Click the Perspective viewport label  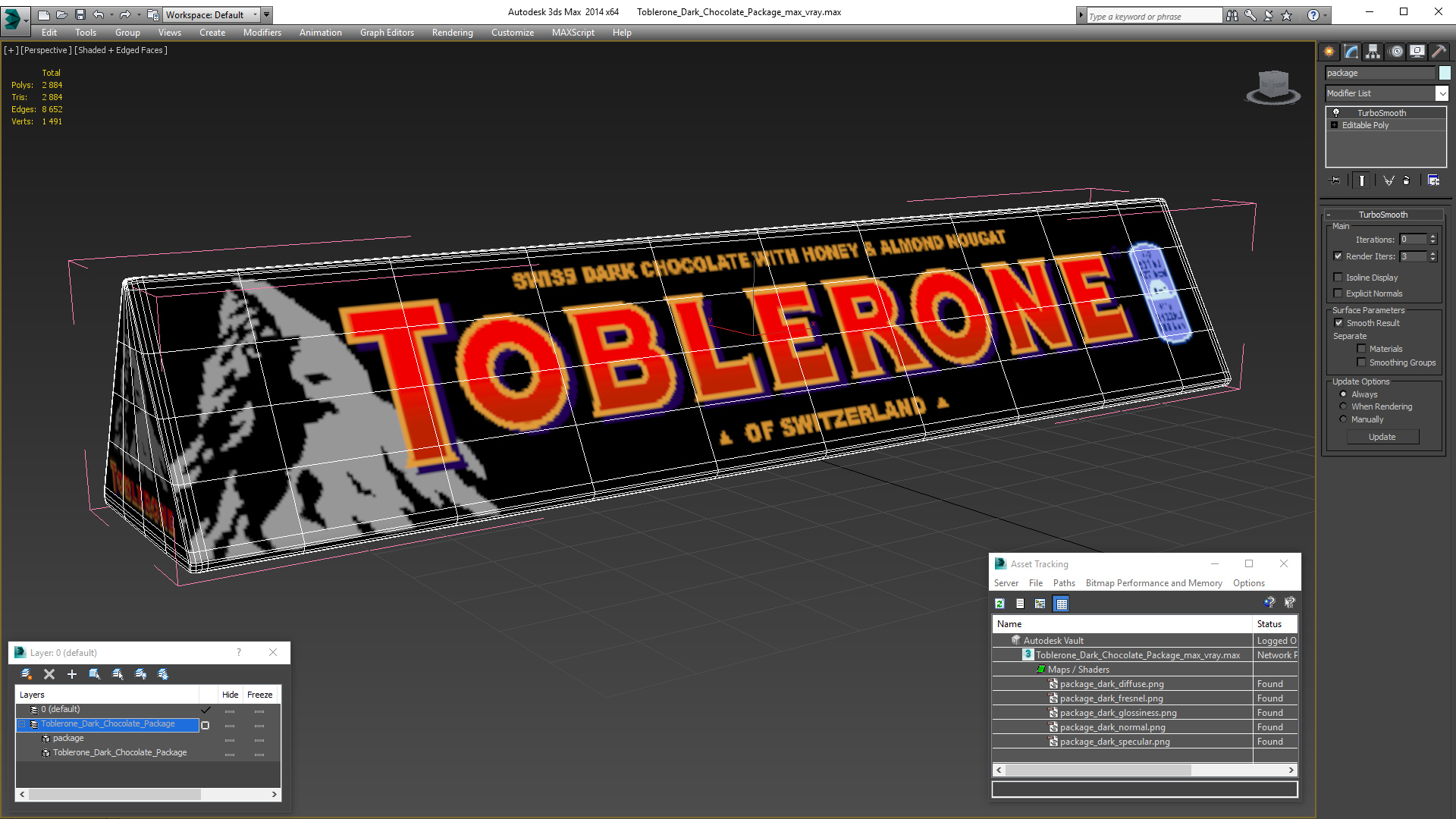coord(46,50)
